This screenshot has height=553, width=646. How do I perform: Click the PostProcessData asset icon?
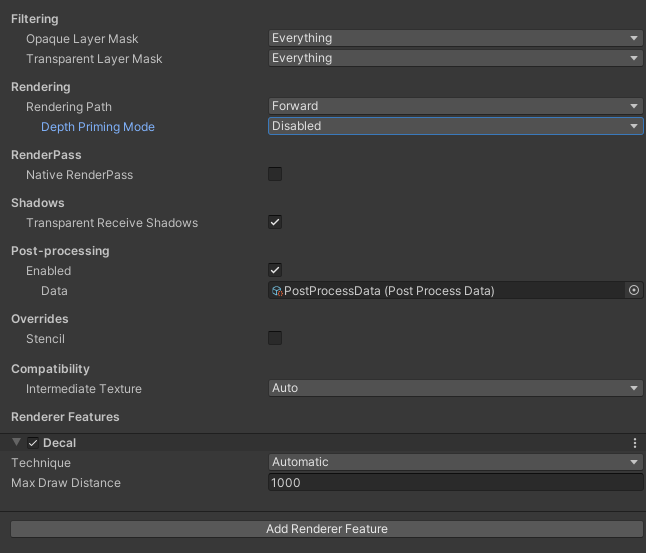coord(277,291)
